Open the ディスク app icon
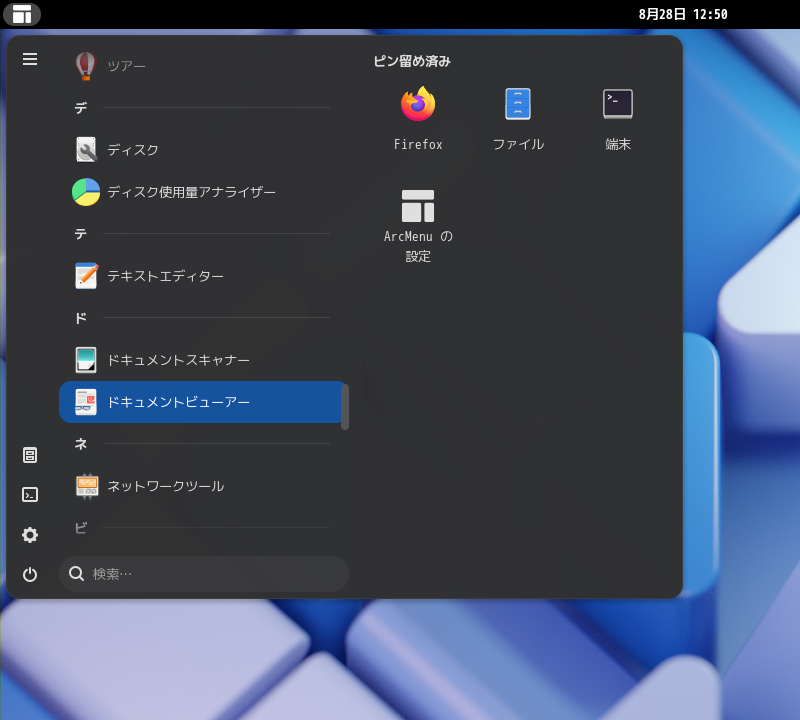The width and height of the screenshot is (800, 720). coord(86,150)
